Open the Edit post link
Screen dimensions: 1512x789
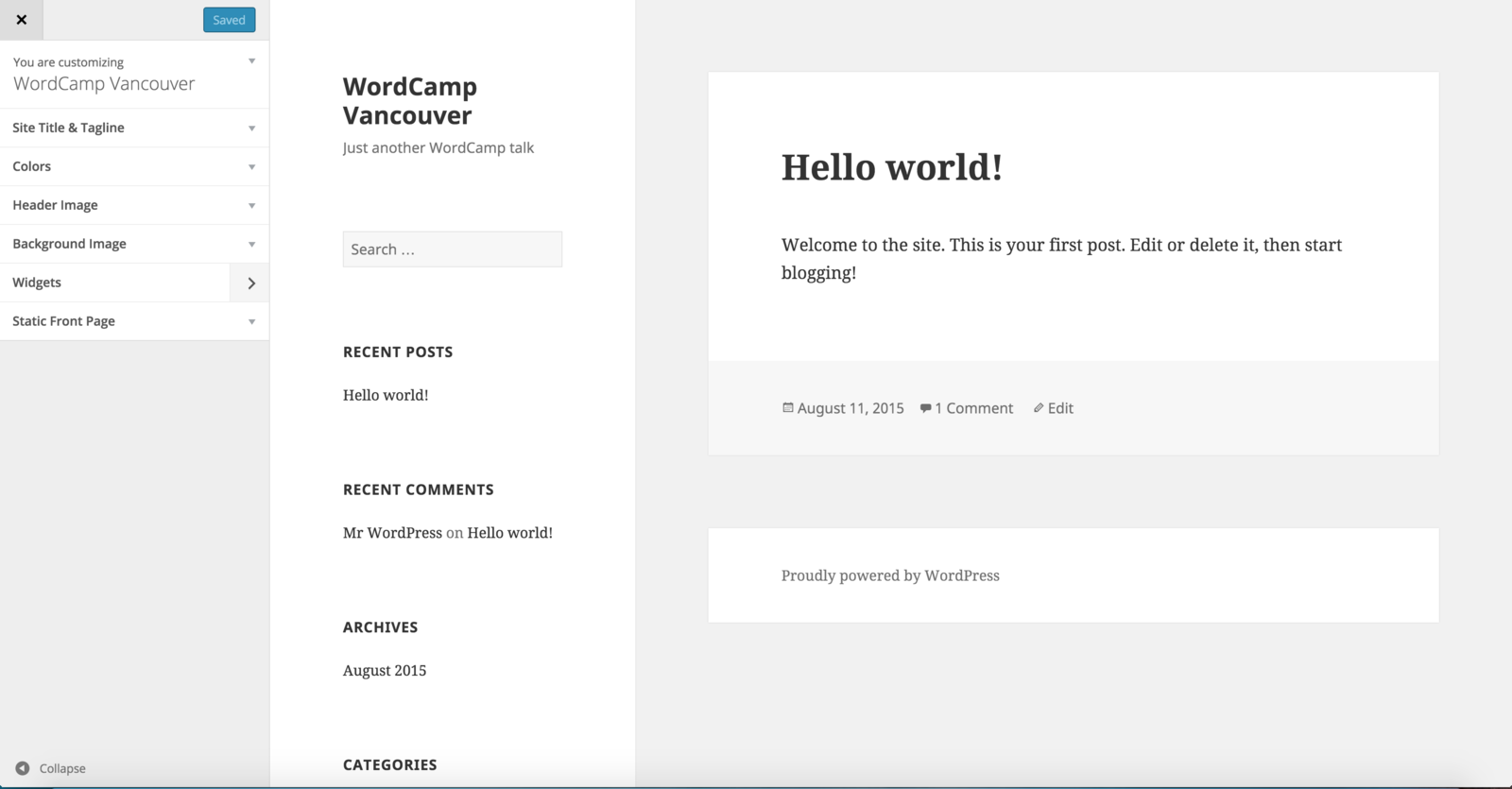tap(1060, 408)
